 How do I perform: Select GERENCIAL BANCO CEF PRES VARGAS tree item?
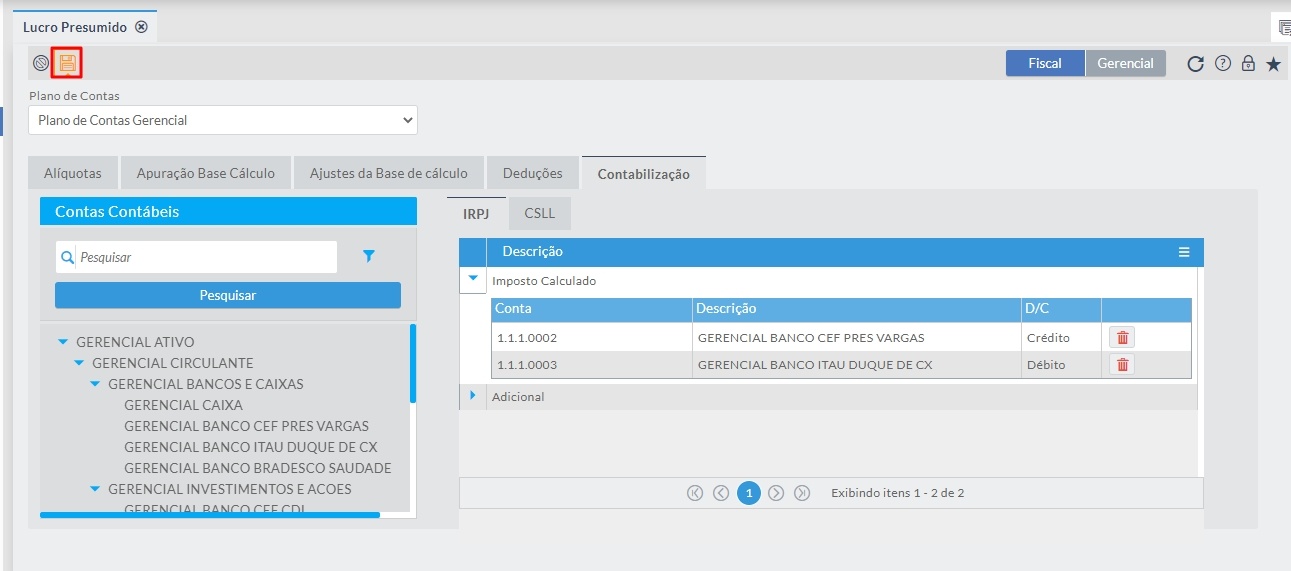[246, 426]
